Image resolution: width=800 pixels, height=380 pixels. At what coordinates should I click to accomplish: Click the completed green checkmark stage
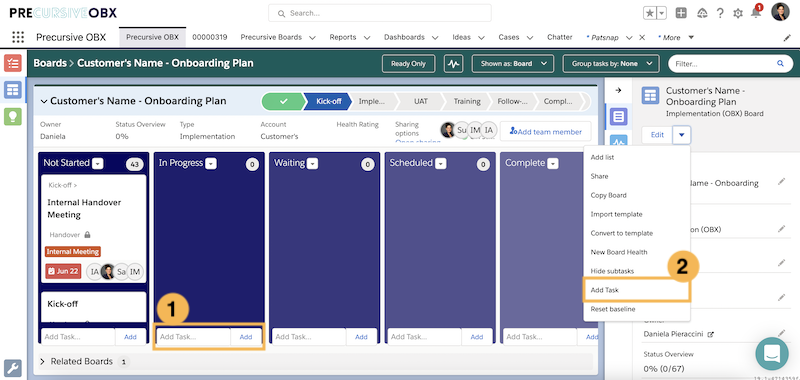pyautogui.click(x=283, y=101)
